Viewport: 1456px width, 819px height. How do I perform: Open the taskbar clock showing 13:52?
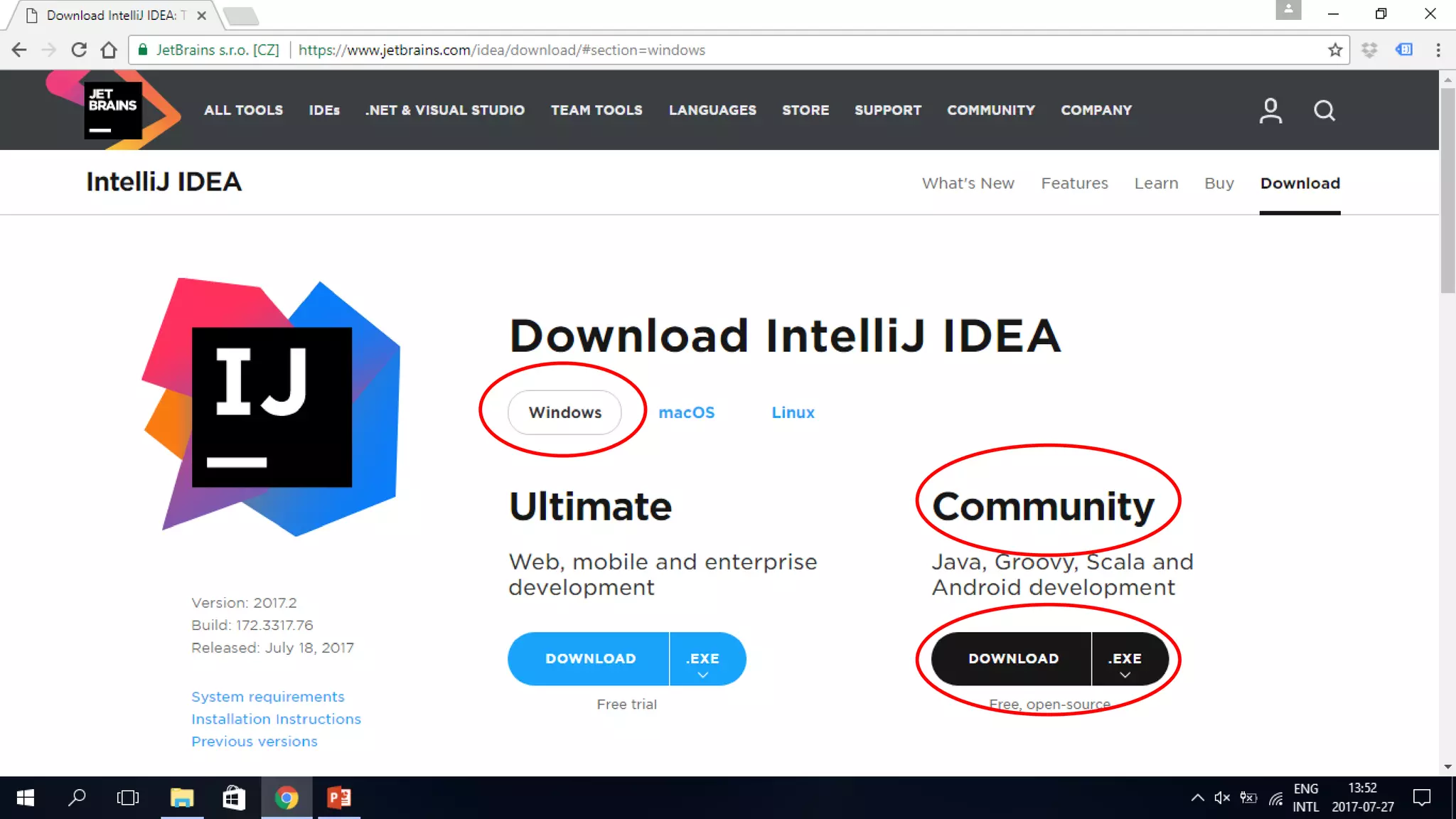pos(1363,798)
